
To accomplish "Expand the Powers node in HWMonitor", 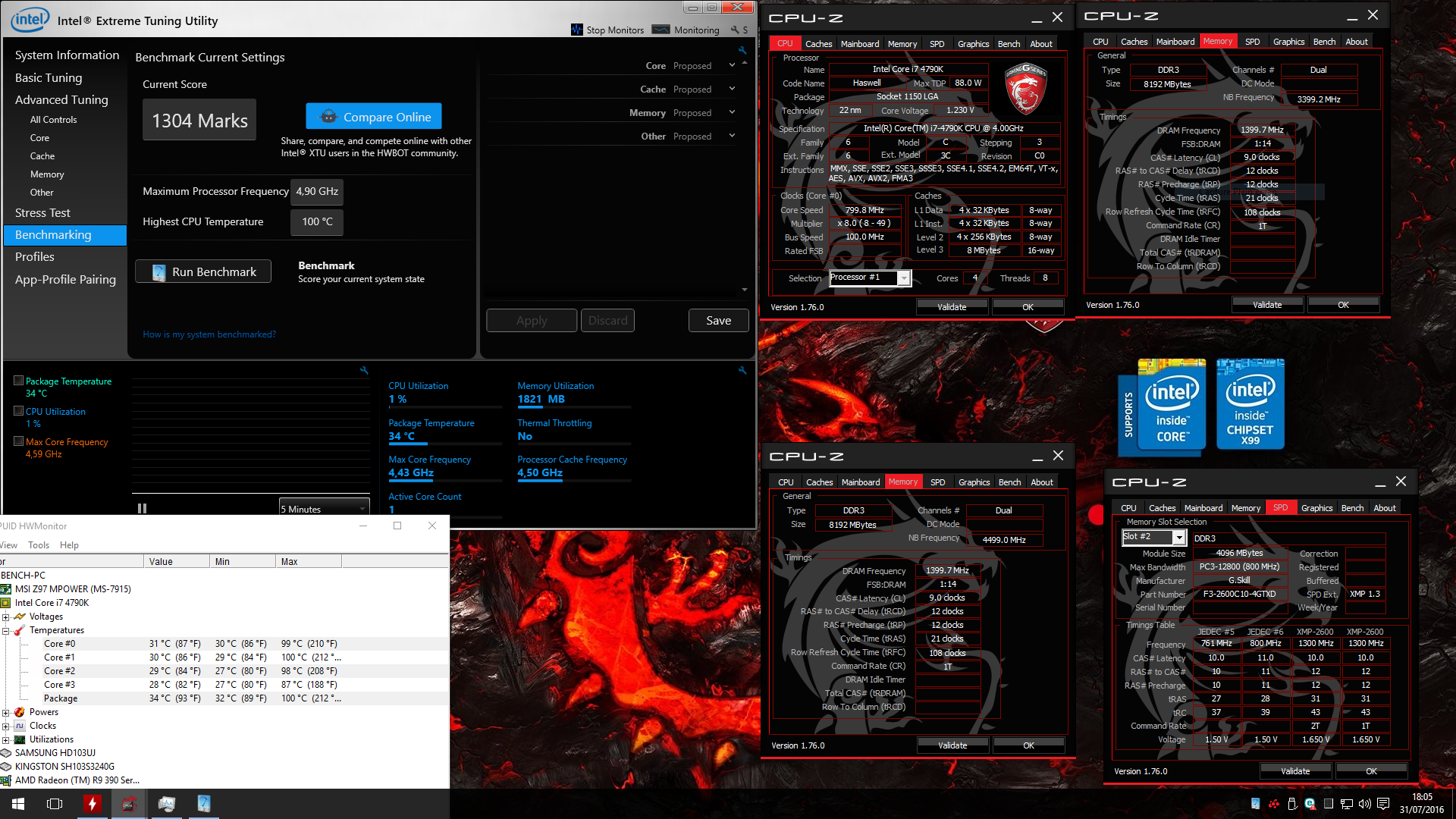I will pyautogui.click(x=5, y=713).
